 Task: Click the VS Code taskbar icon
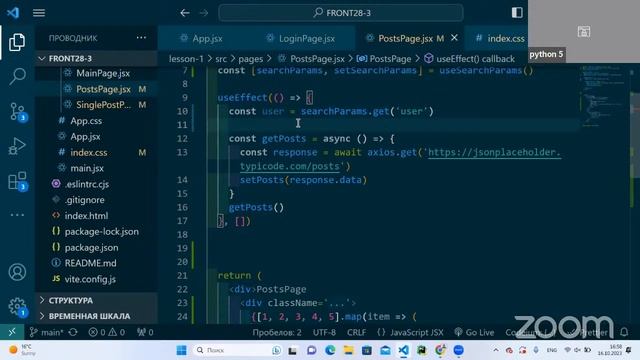tap(404, 350)
